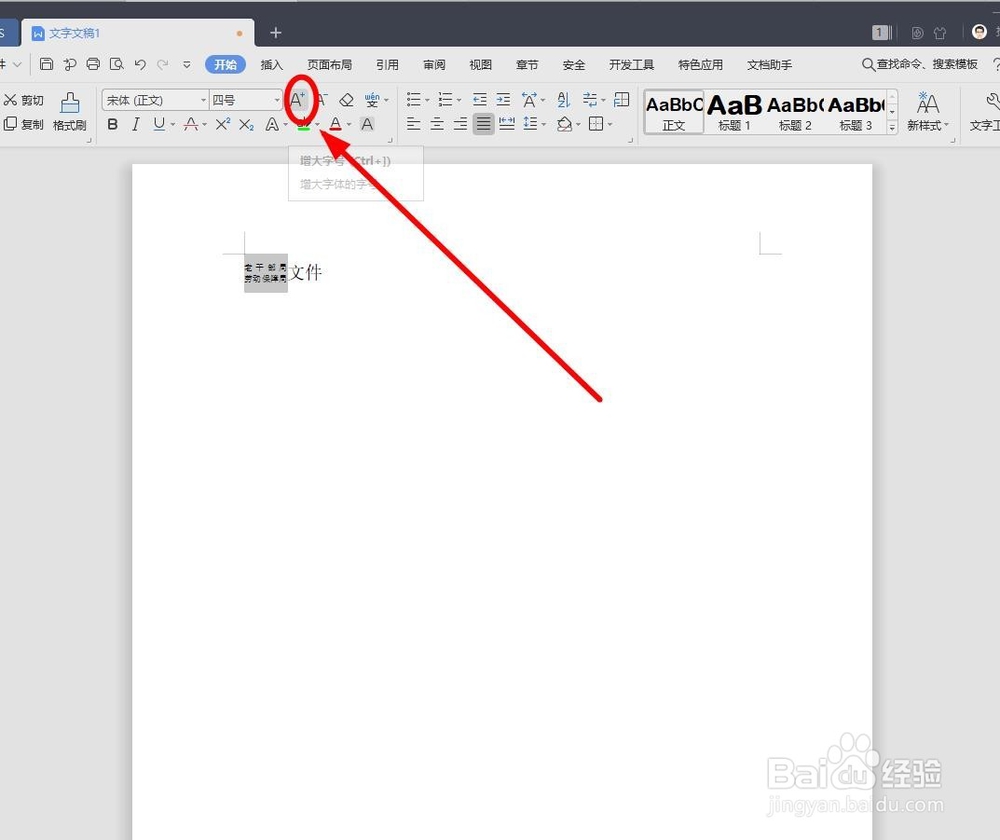Increase paragraph indent
Screen dimensions: 1000x840
(503, 99)
